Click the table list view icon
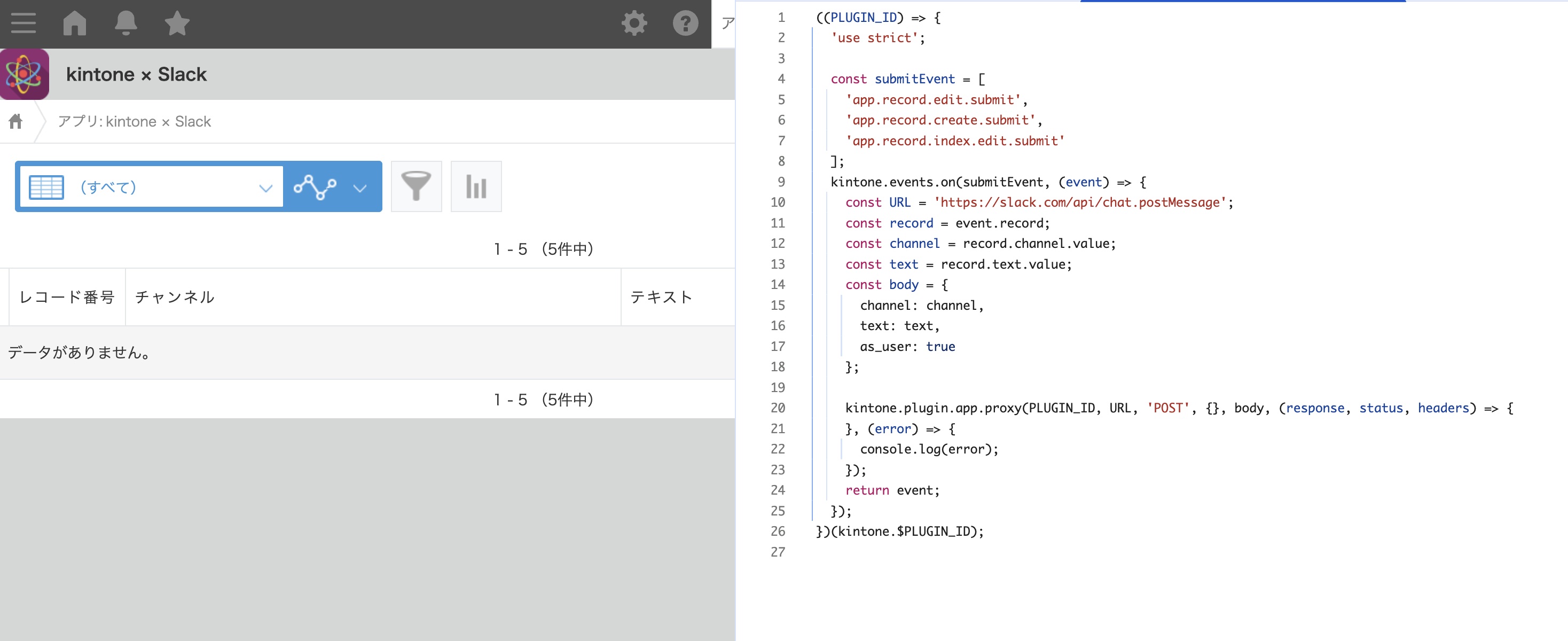This screenshot has width=1568, height=641. click(x=46, y=187)
